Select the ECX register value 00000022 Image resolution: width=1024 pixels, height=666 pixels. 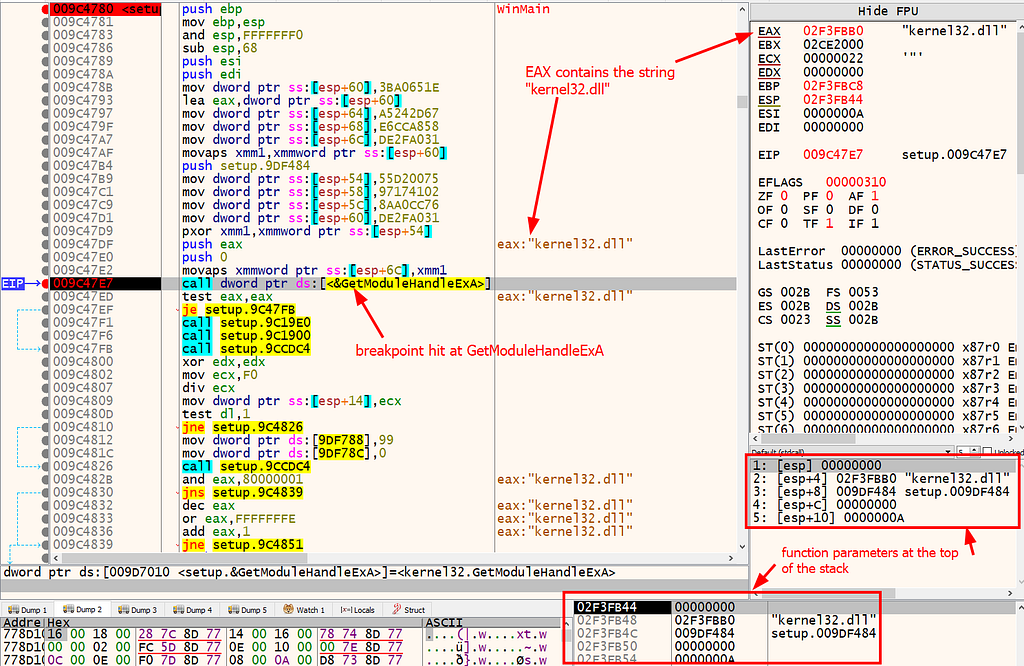click(833, 58)
